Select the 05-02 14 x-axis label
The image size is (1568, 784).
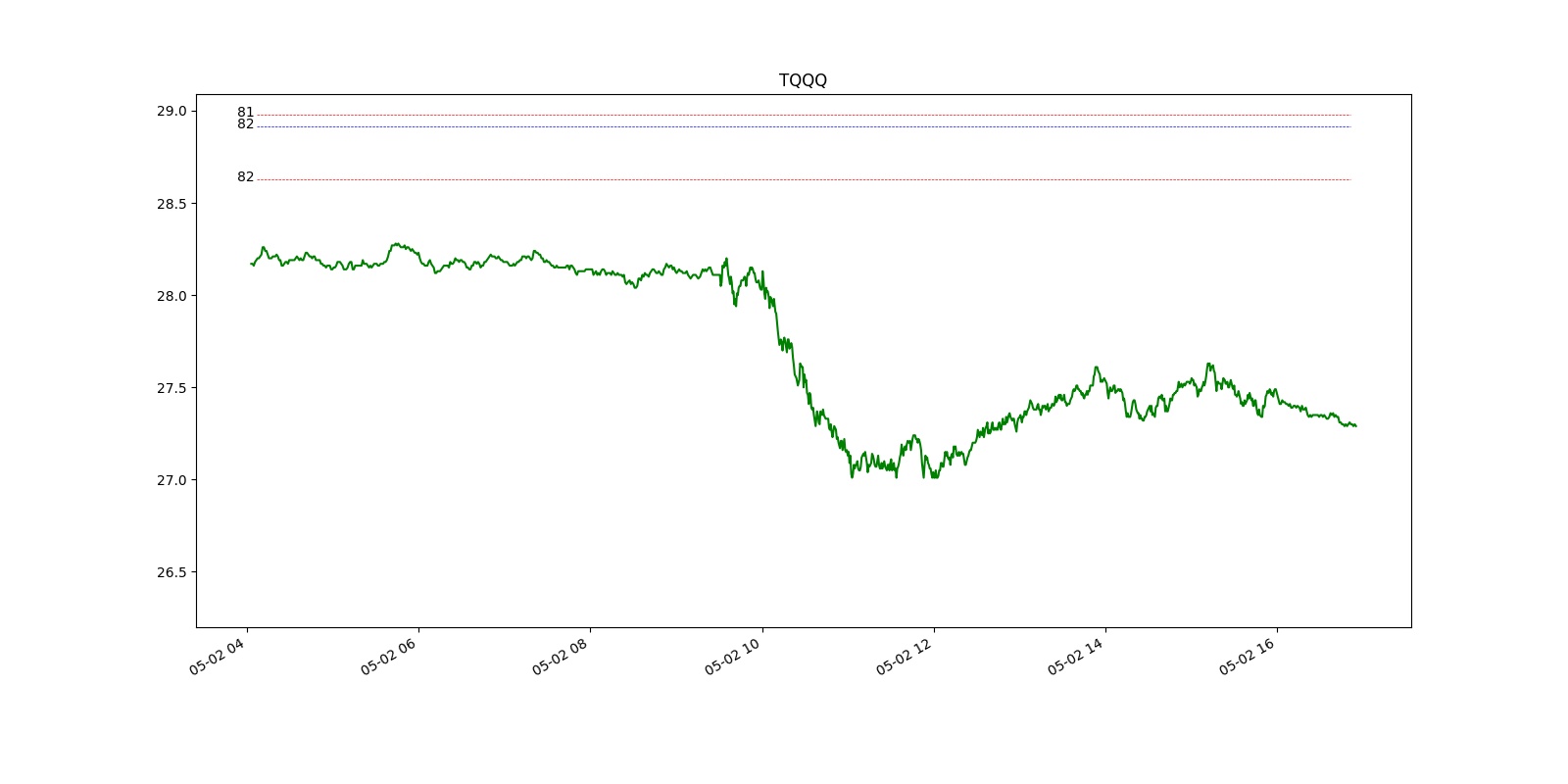[x=1078, y=656]
